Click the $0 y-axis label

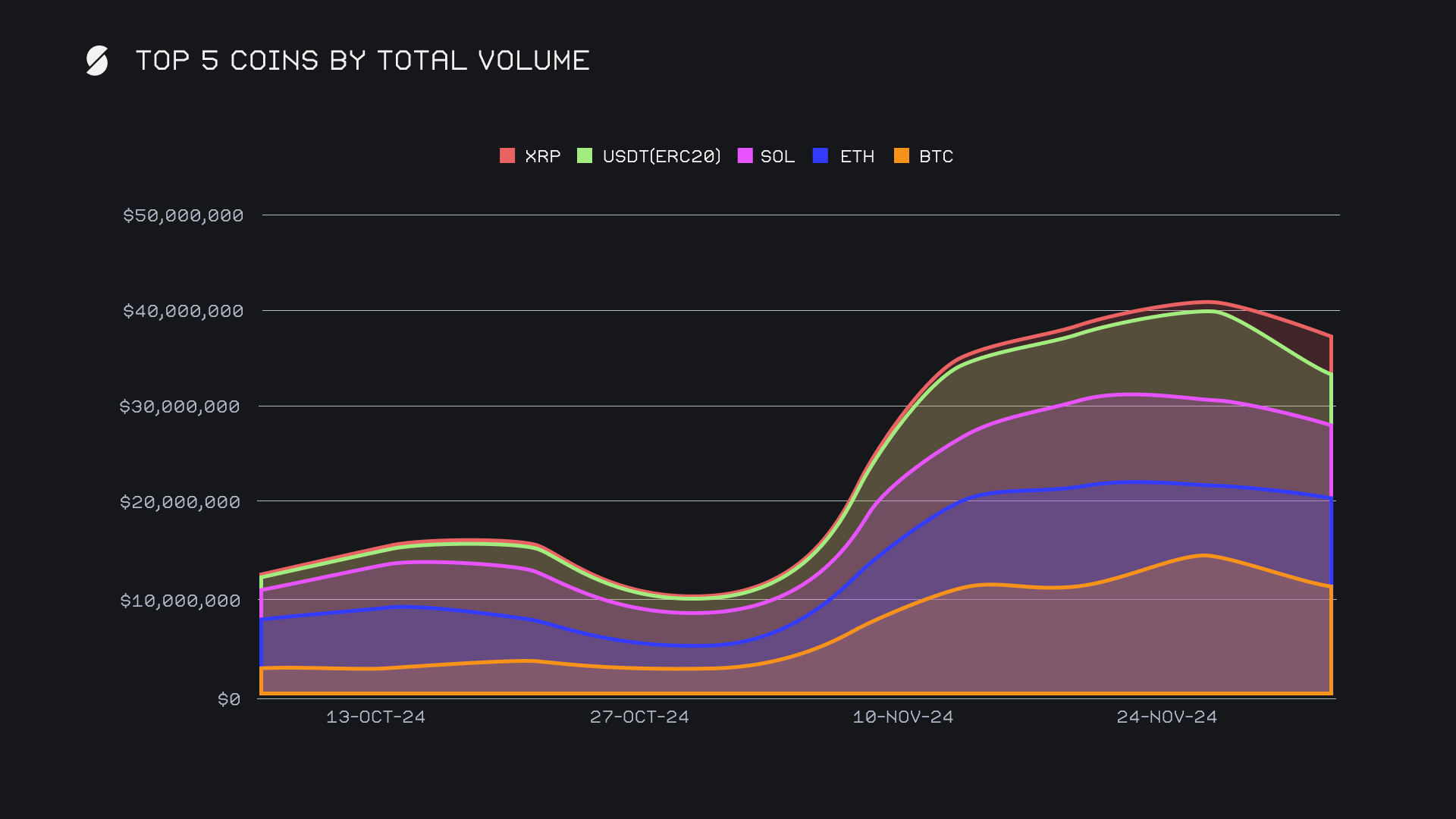tap(228, 699)
